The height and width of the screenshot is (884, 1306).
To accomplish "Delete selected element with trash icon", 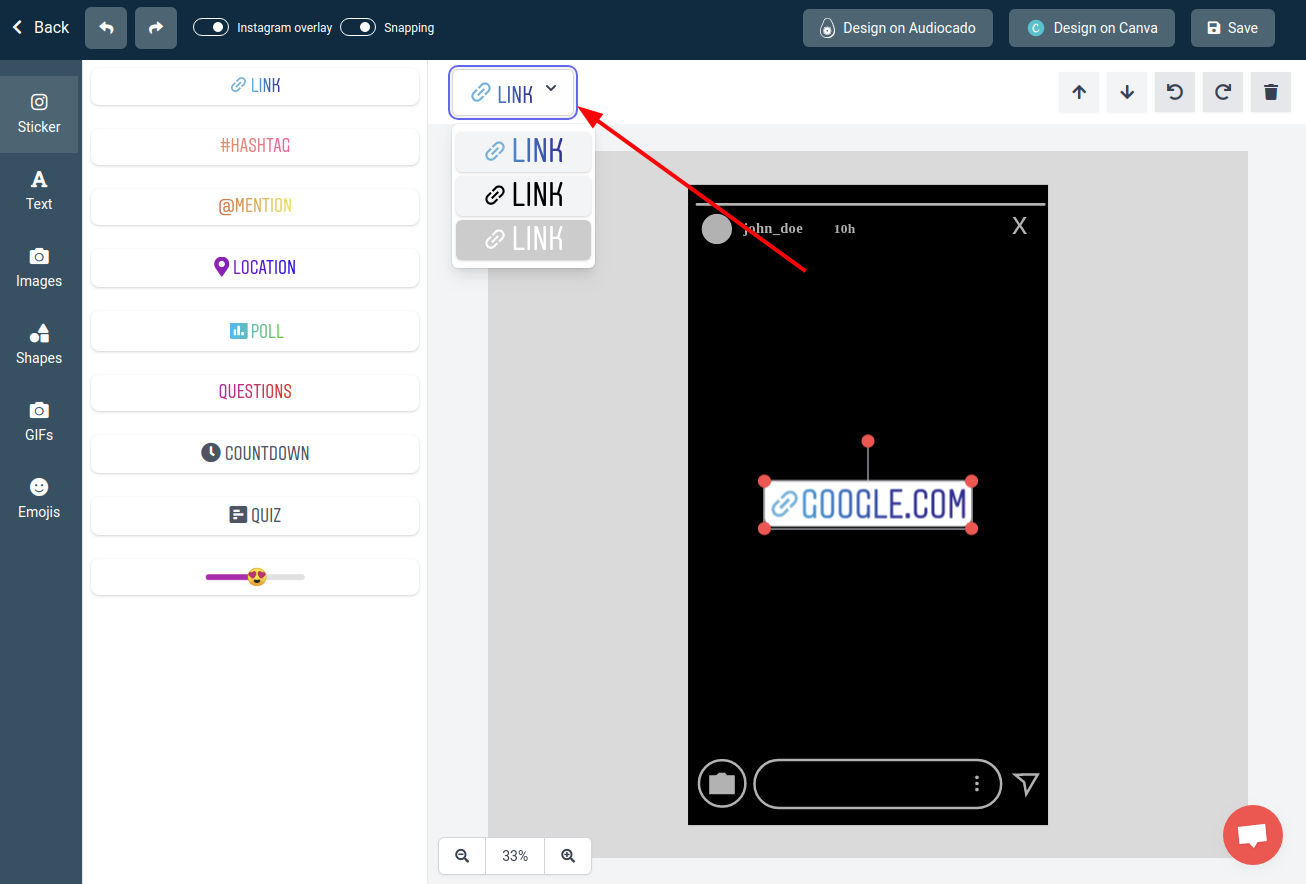I will click(1271, 92).
